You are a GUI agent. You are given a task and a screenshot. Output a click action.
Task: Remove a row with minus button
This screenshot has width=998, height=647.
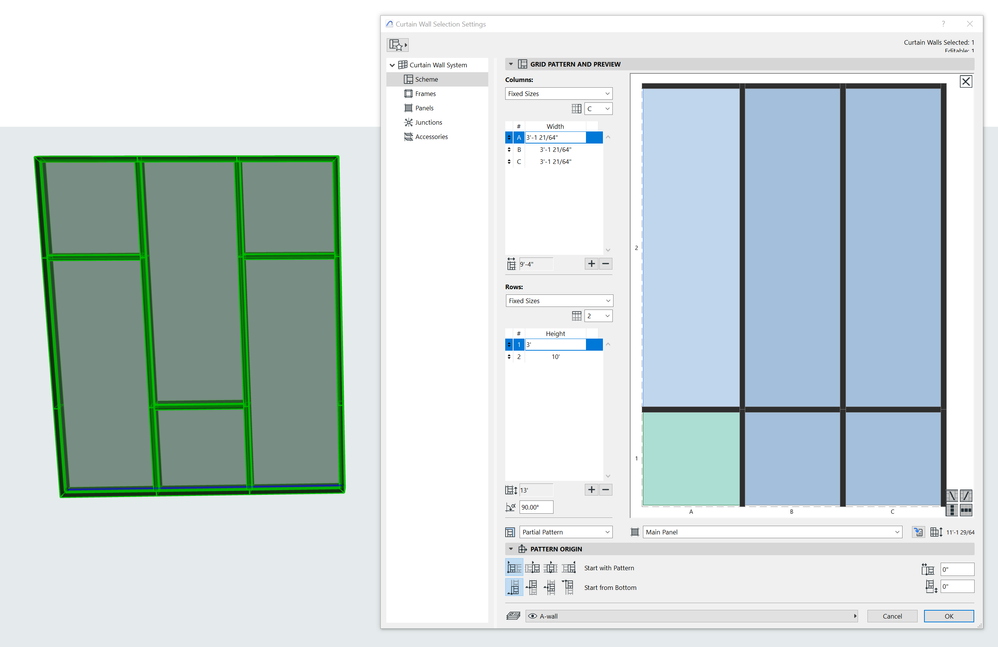click(x=605, y=490)
